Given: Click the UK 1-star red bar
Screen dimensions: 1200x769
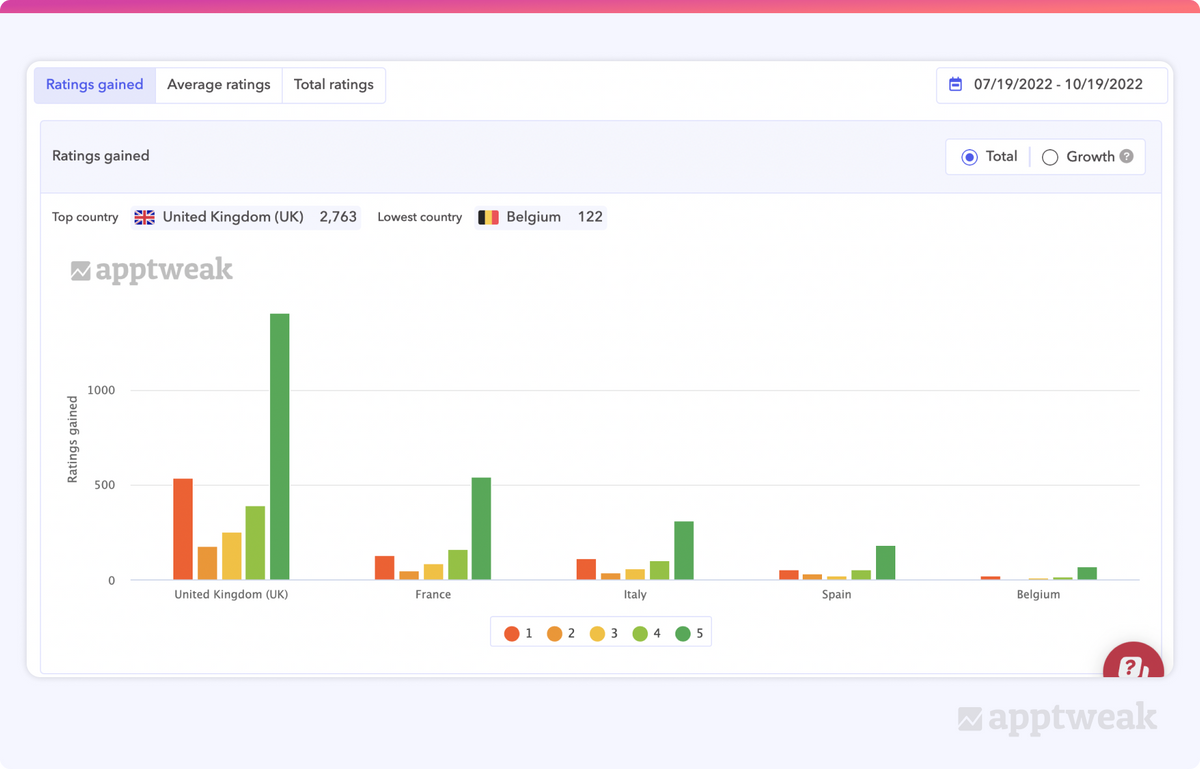Looking at the screenshot, I should coord(183,529).
